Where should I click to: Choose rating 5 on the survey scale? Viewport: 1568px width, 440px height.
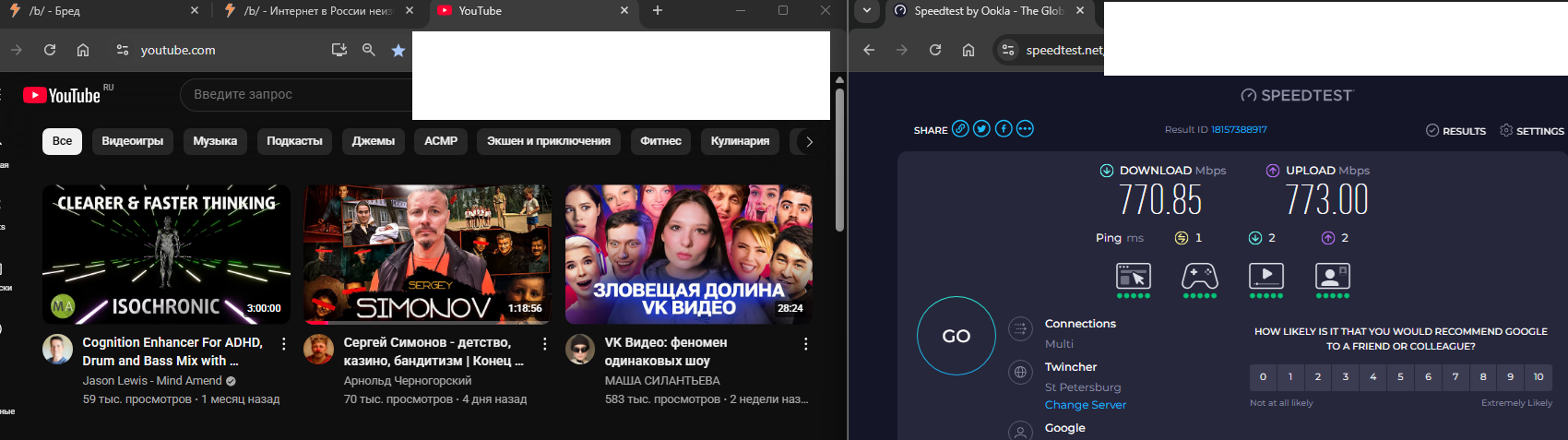coord(1400,376)
